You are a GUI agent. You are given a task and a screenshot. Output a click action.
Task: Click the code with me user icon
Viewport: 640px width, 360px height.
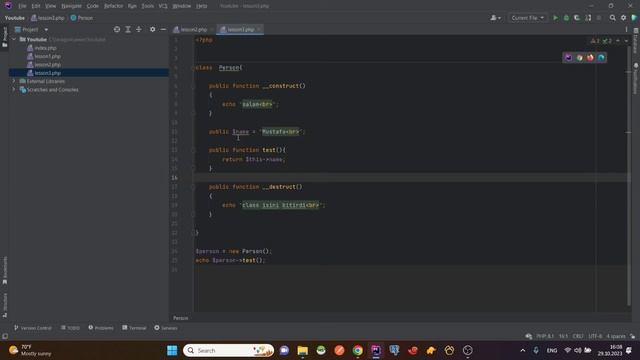point(495,18)
